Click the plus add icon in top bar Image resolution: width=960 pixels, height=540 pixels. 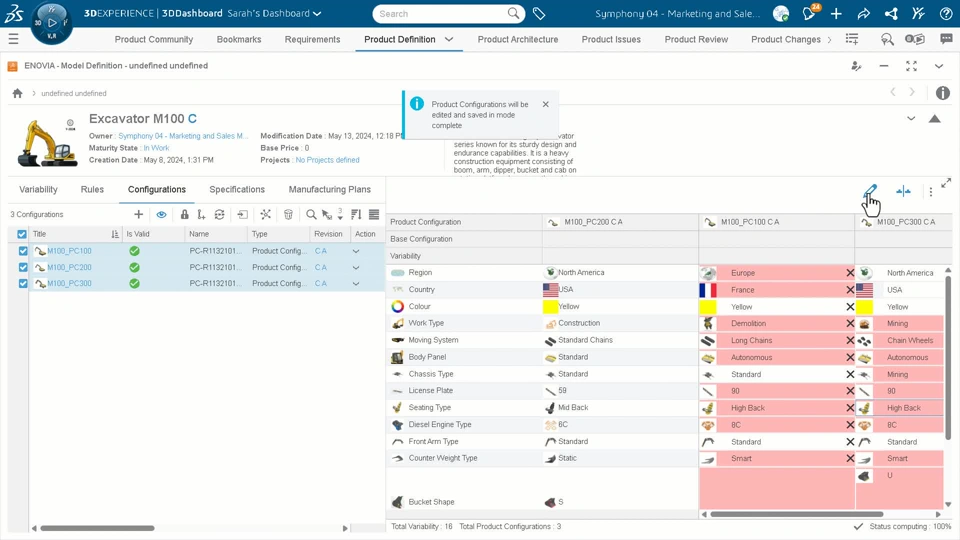836,13
